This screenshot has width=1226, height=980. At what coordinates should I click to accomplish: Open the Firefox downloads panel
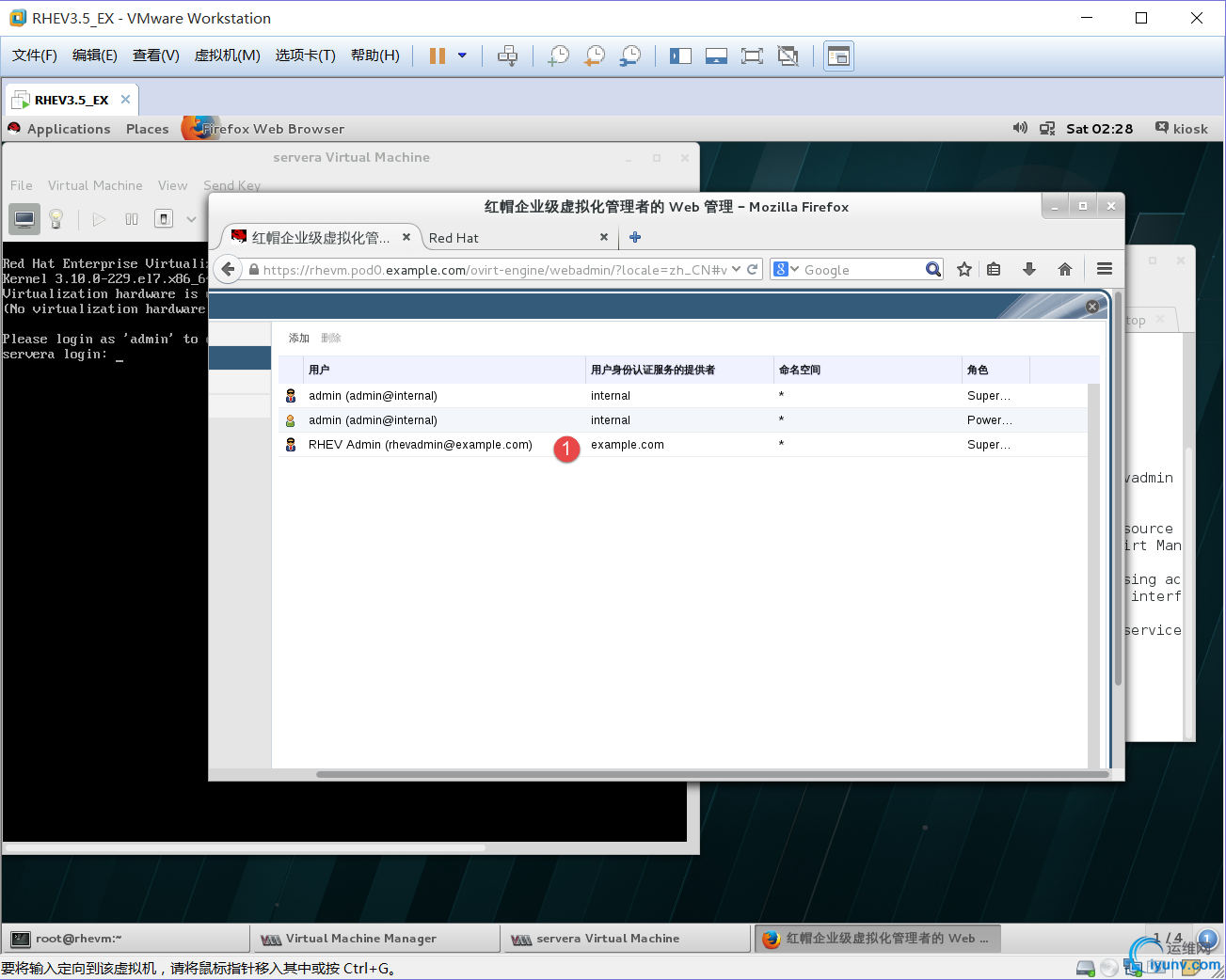(x=1029, y=269)
